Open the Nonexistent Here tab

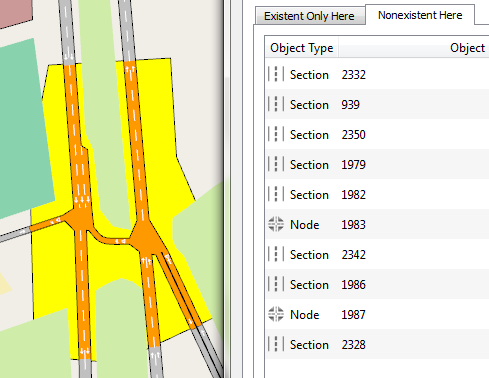pyautogui.click(x=420, y=15)
